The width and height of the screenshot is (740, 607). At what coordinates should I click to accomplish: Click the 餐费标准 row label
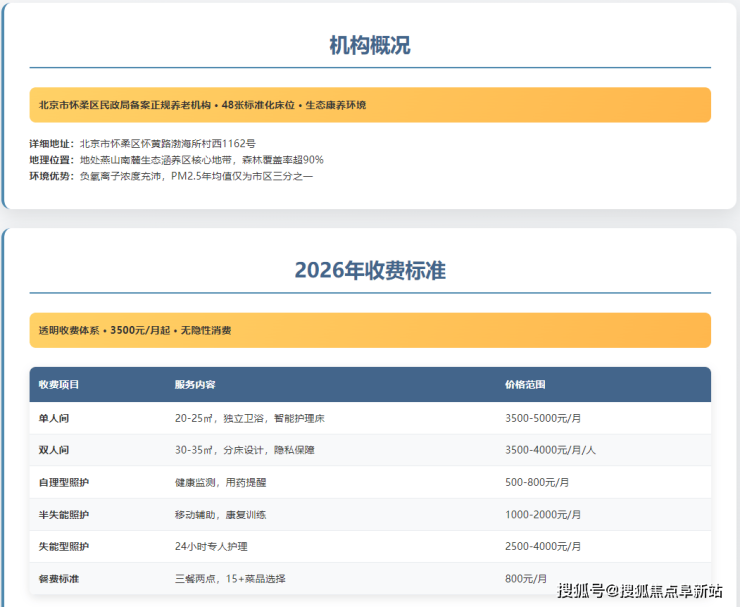coord(59,578)
